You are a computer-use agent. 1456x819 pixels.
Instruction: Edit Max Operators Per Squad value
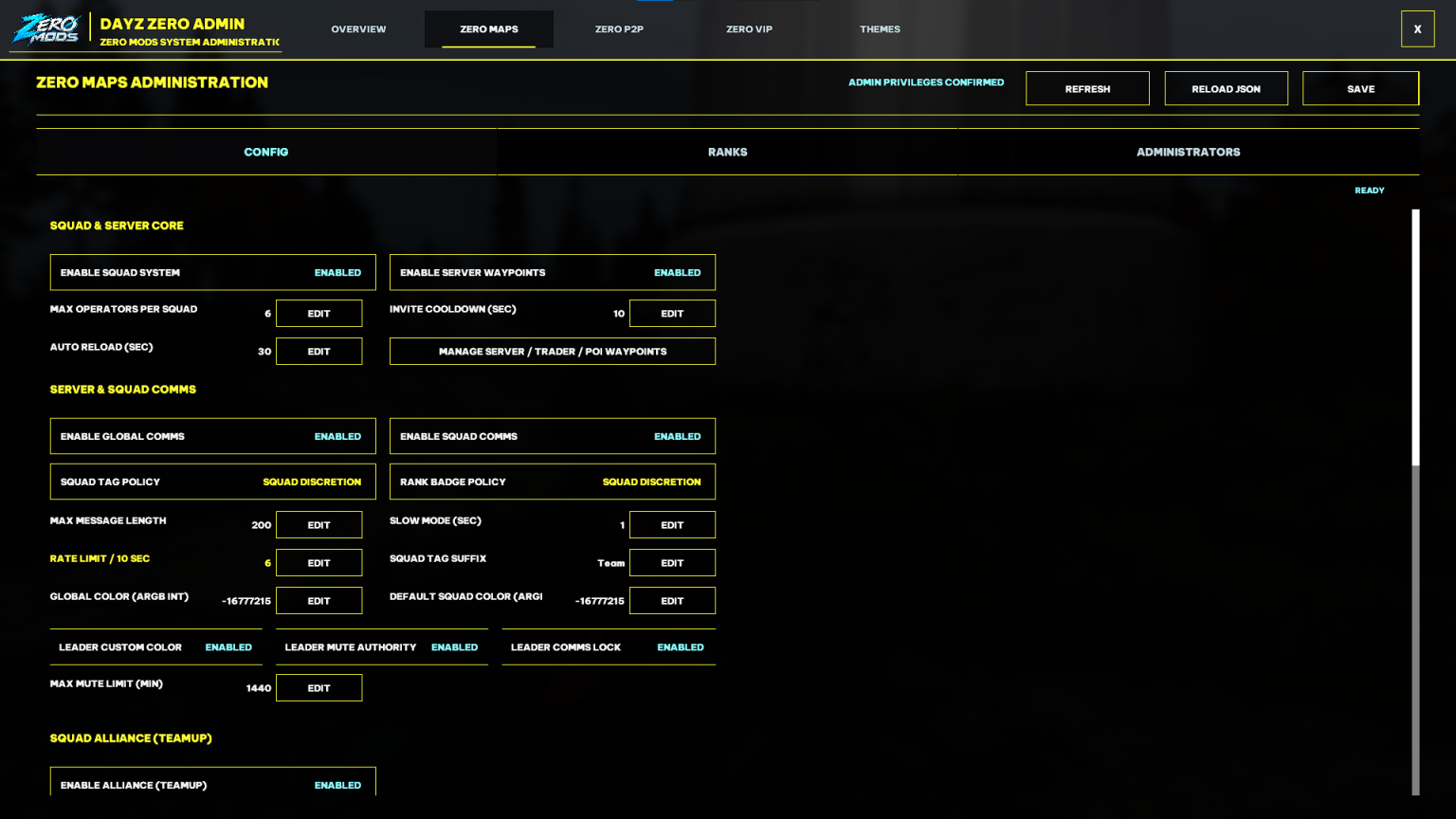click(318, 313)
